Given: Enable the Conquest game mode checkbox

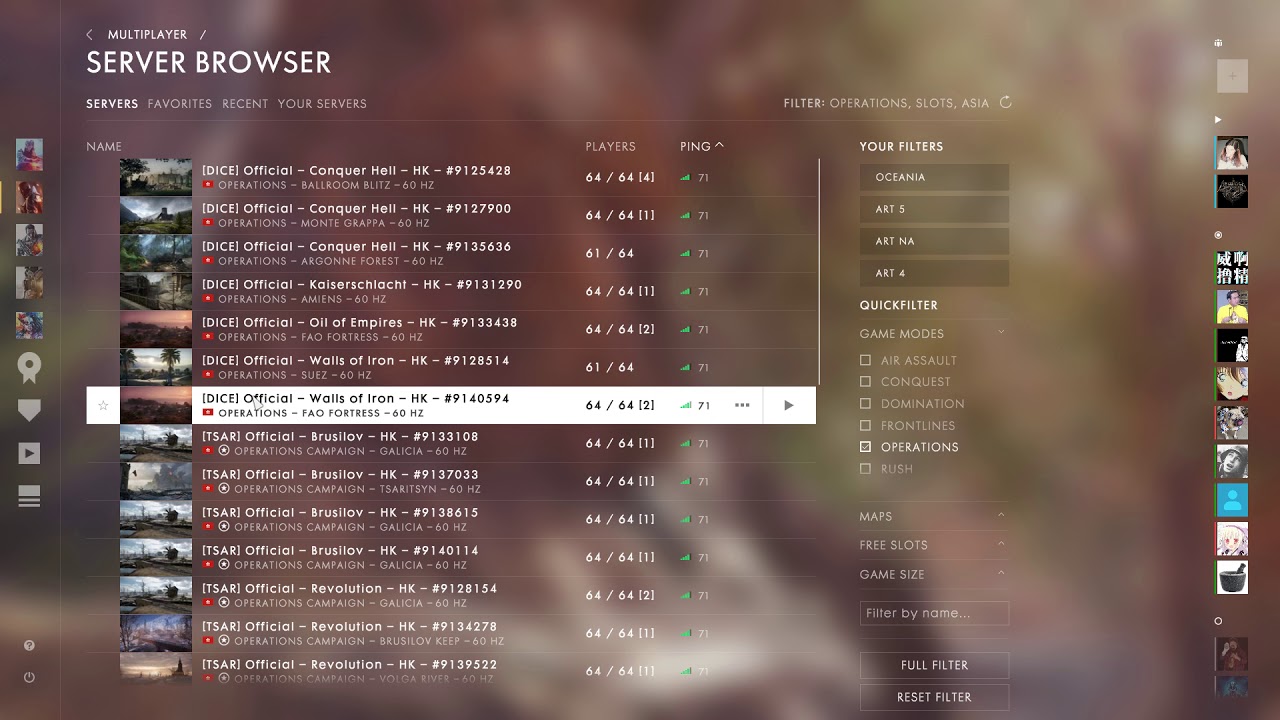Looking at the screenshot, I should coord(865,382).
